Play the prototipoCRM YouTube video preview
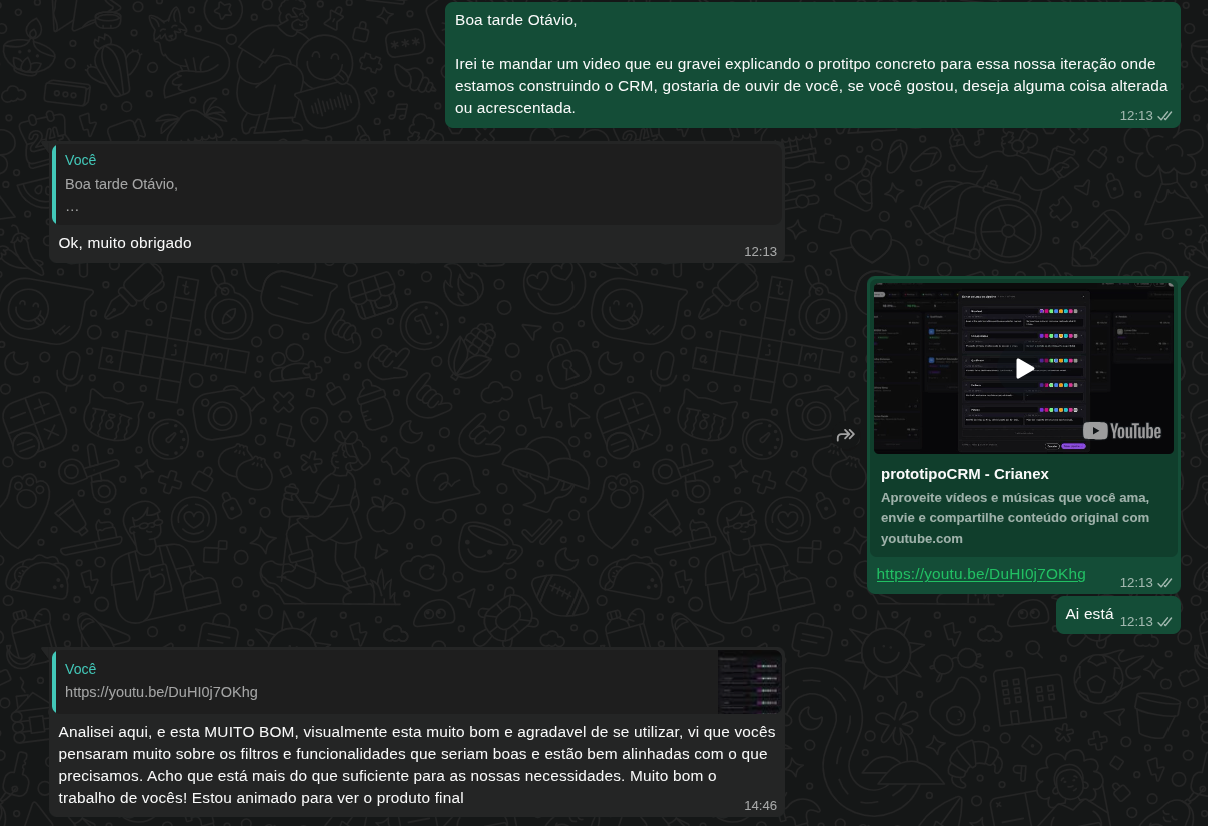1208x826 pixels. 1024,368
